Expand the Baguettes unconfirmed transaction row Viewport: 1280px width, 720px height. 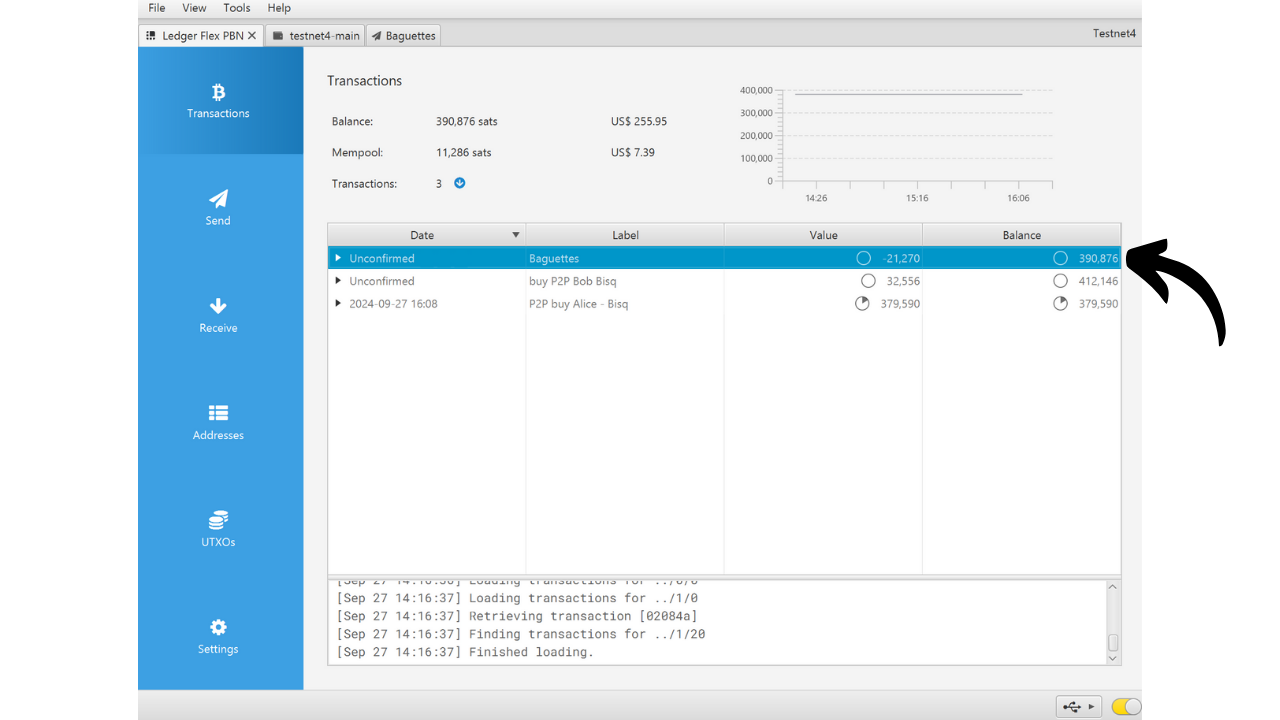(x=338, y=258)
